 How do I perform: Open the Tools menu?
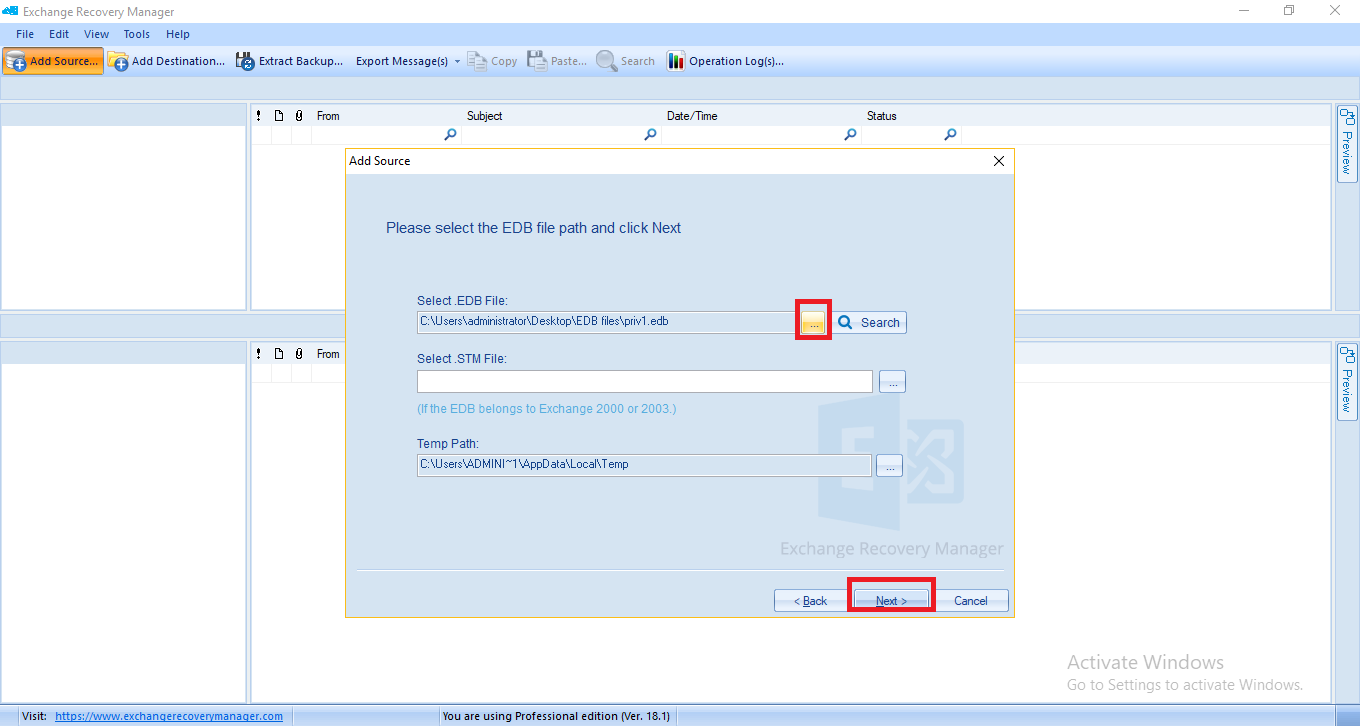[137, 34]
